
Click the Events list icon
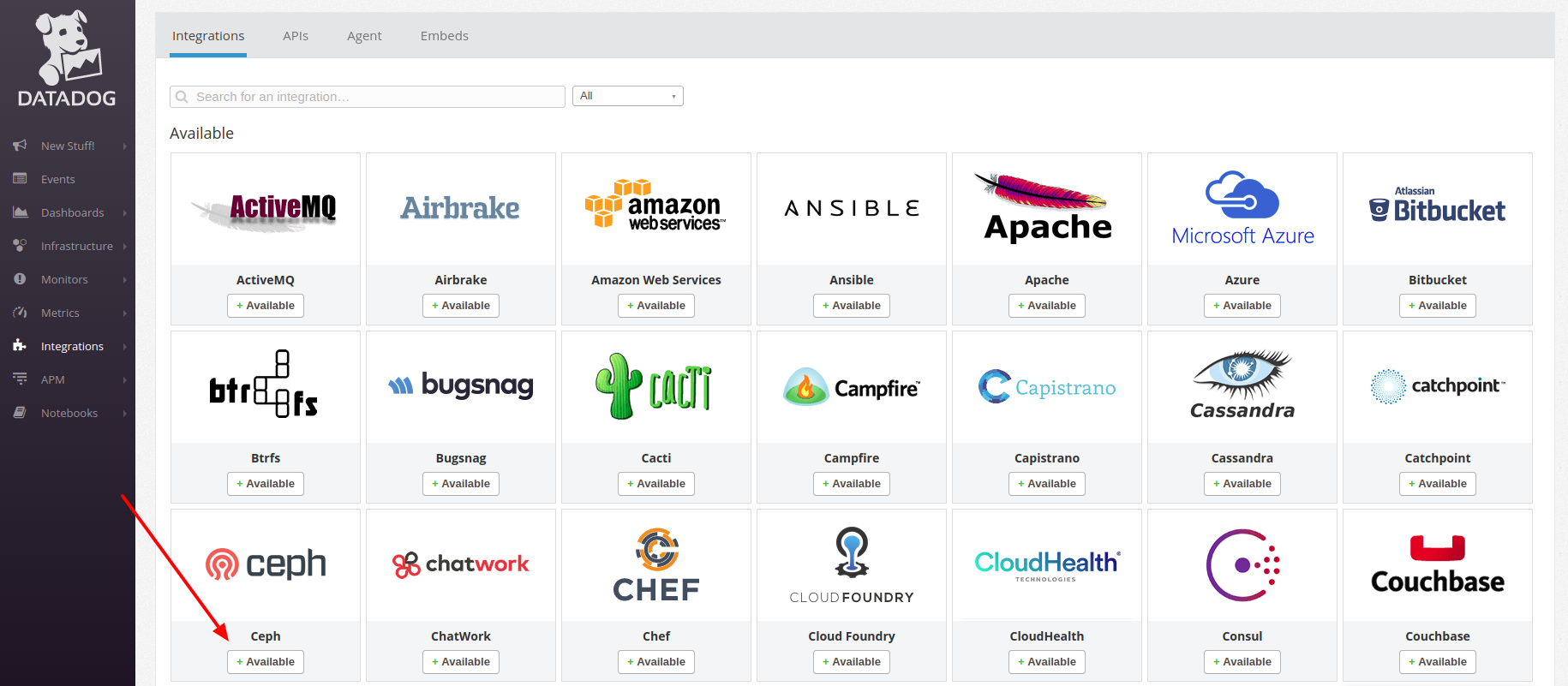pyautogui.click(x=20, y=179)
